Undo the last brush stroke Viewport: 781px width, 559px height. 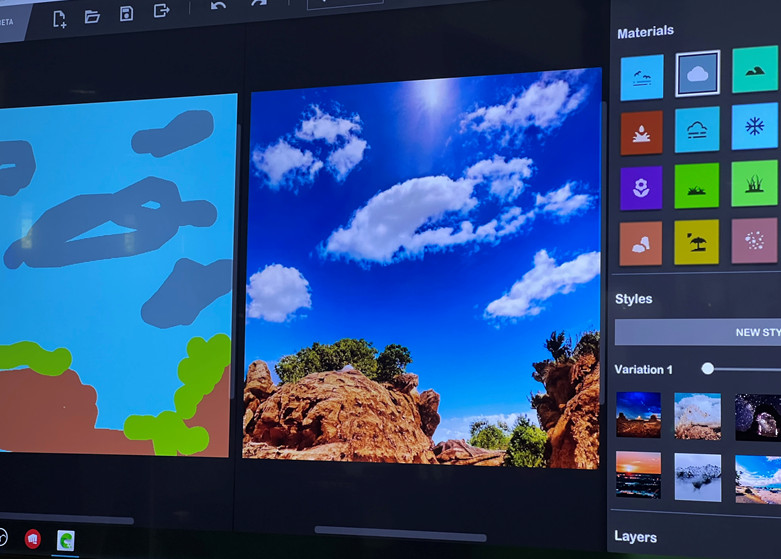coord(218,6)
